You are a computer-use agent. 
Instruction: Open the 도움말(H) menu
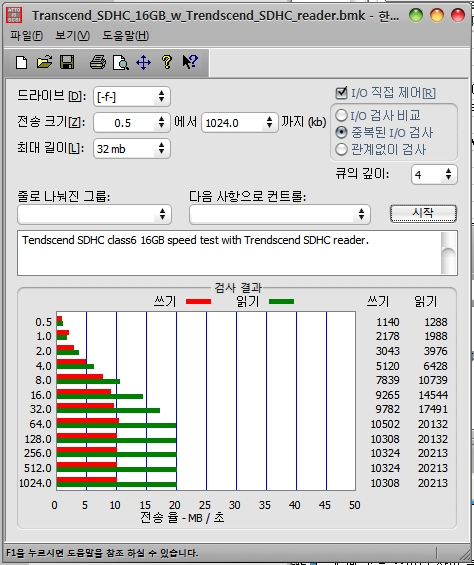tap(125, 35)
